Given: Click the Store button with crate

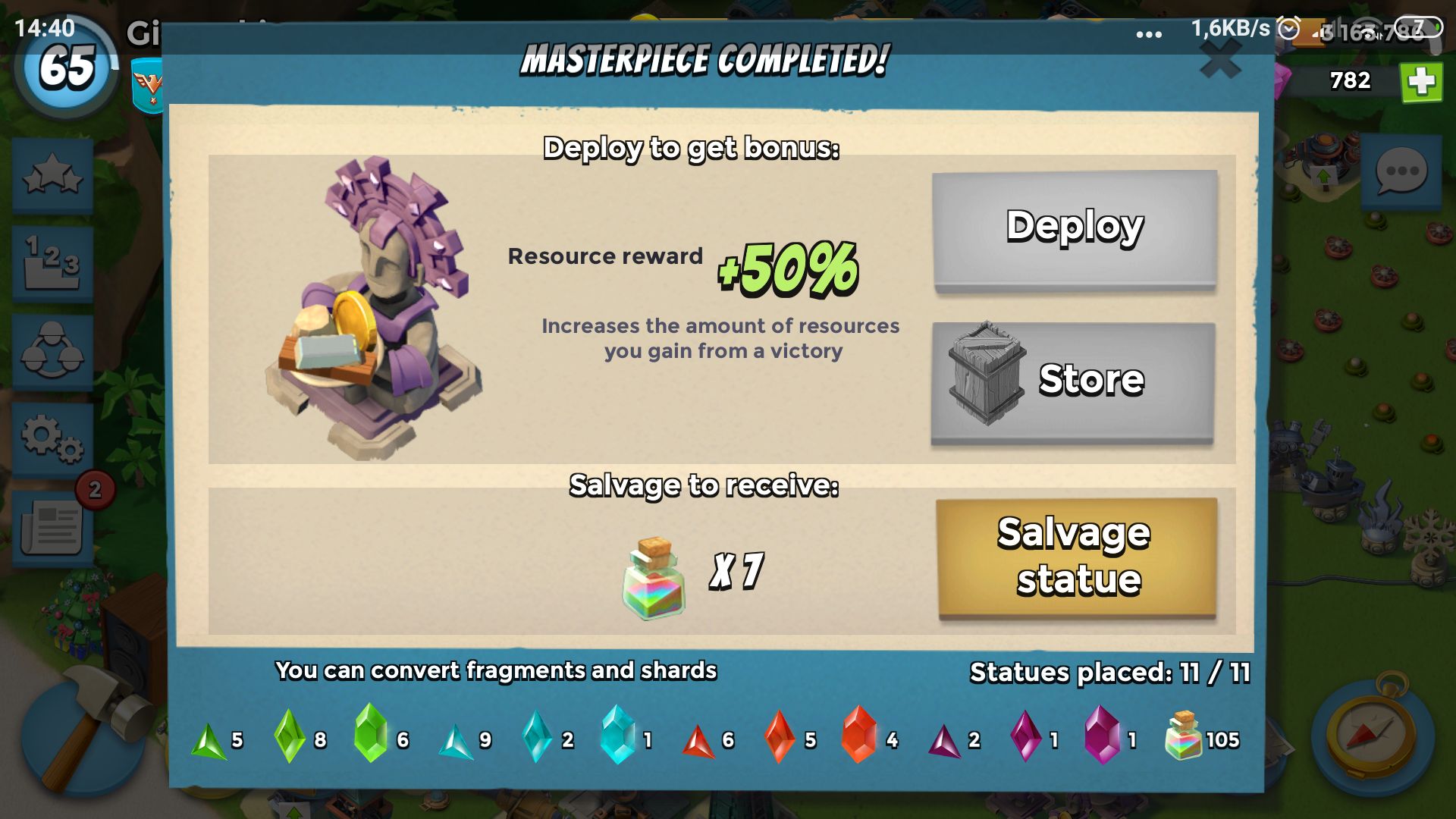Looking at the screenshot, I should point(1073,381).
